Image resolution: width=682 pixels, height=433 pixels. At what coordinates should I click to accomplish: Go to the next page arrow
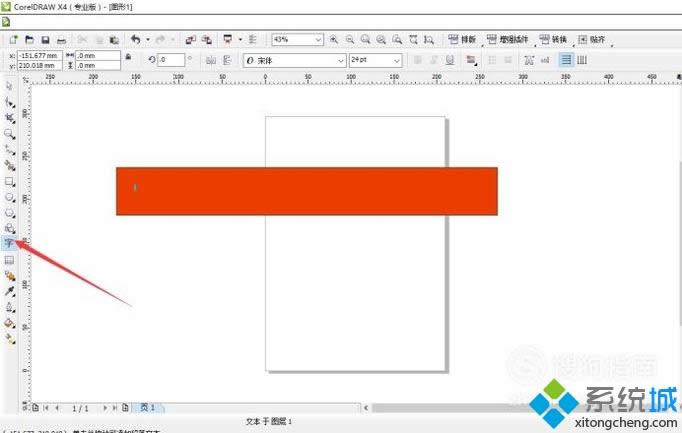click(104, 408)
